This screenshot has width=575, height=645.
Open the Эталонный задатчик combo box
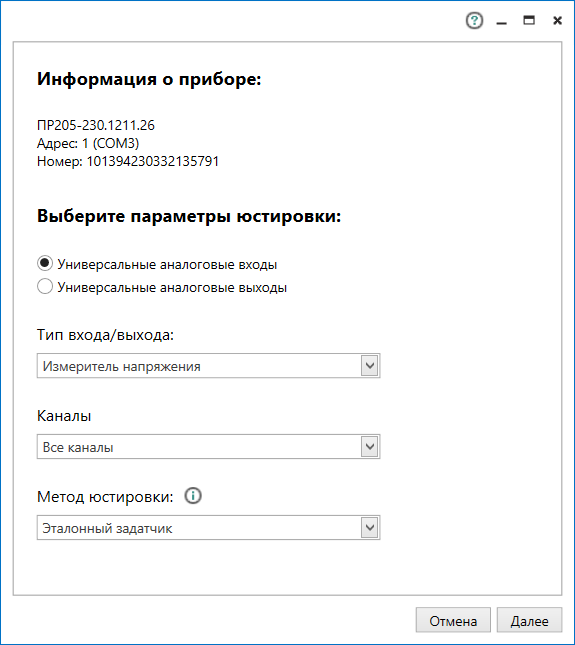point(209,528)
